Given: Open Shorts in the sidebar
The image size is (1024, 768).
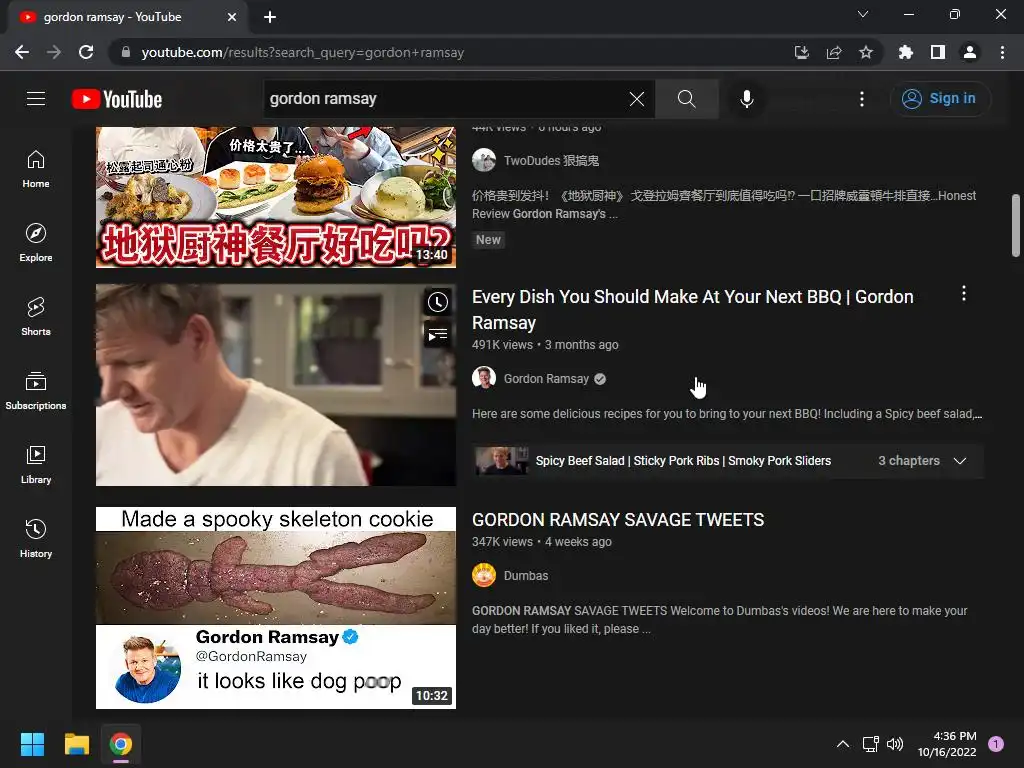Looking at the screenshot, I should pyautogui.click(x=36, y=317).
